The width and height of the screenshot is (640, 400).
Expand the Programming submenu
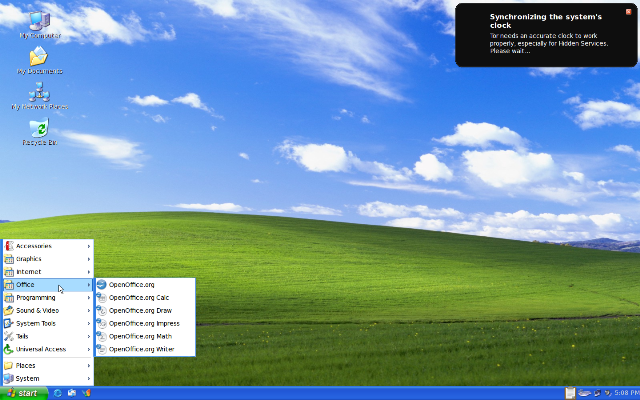[x=48, y=298]
